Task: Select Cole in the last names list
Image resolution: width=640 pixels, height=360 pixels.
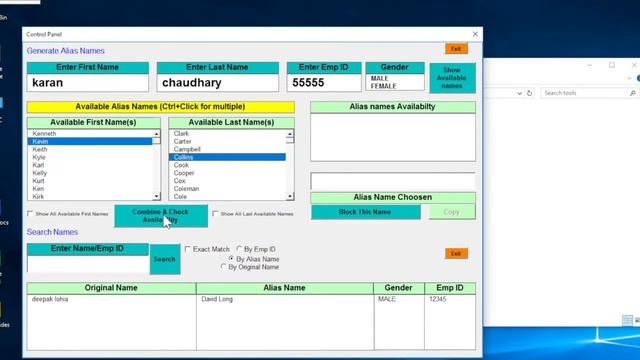Action: [227, 196]
